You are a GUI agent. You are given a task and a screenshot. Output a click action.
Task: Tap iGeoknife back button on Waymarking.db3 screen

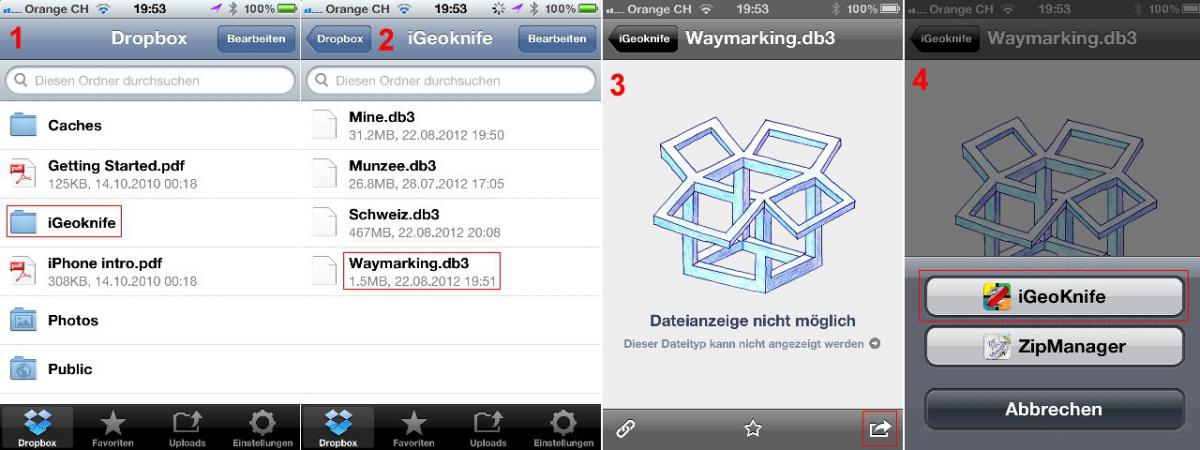click(641, 39)
